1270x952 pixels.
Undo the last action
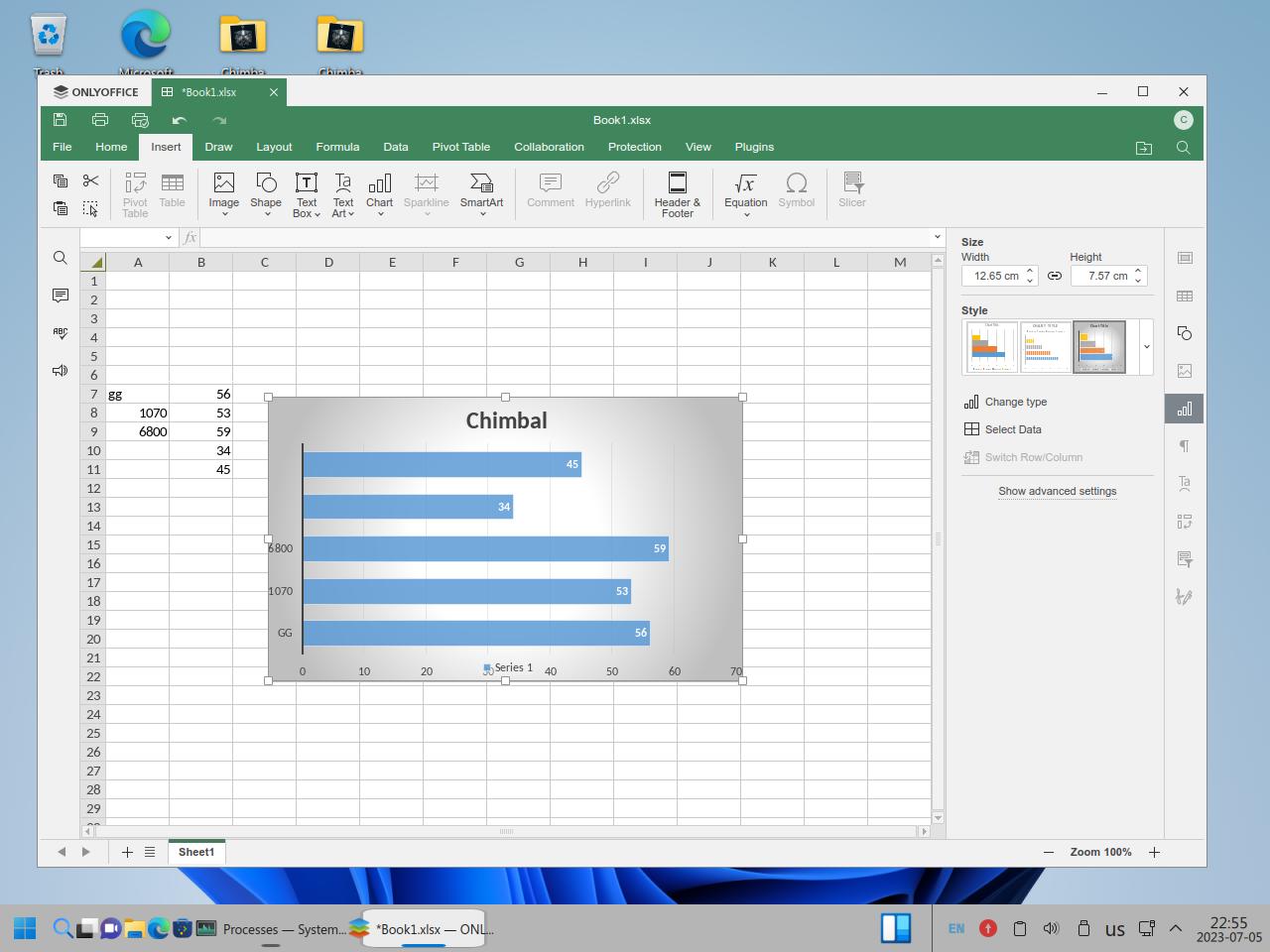pos(180,120)
